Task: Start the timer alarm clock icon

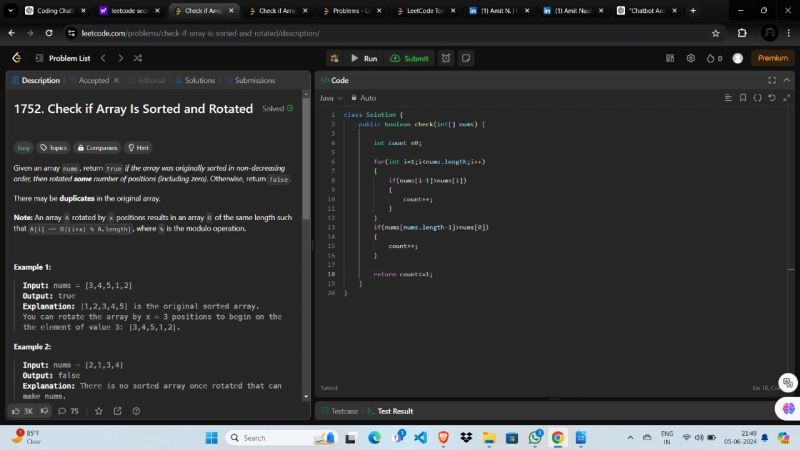Action: point(446,58)
